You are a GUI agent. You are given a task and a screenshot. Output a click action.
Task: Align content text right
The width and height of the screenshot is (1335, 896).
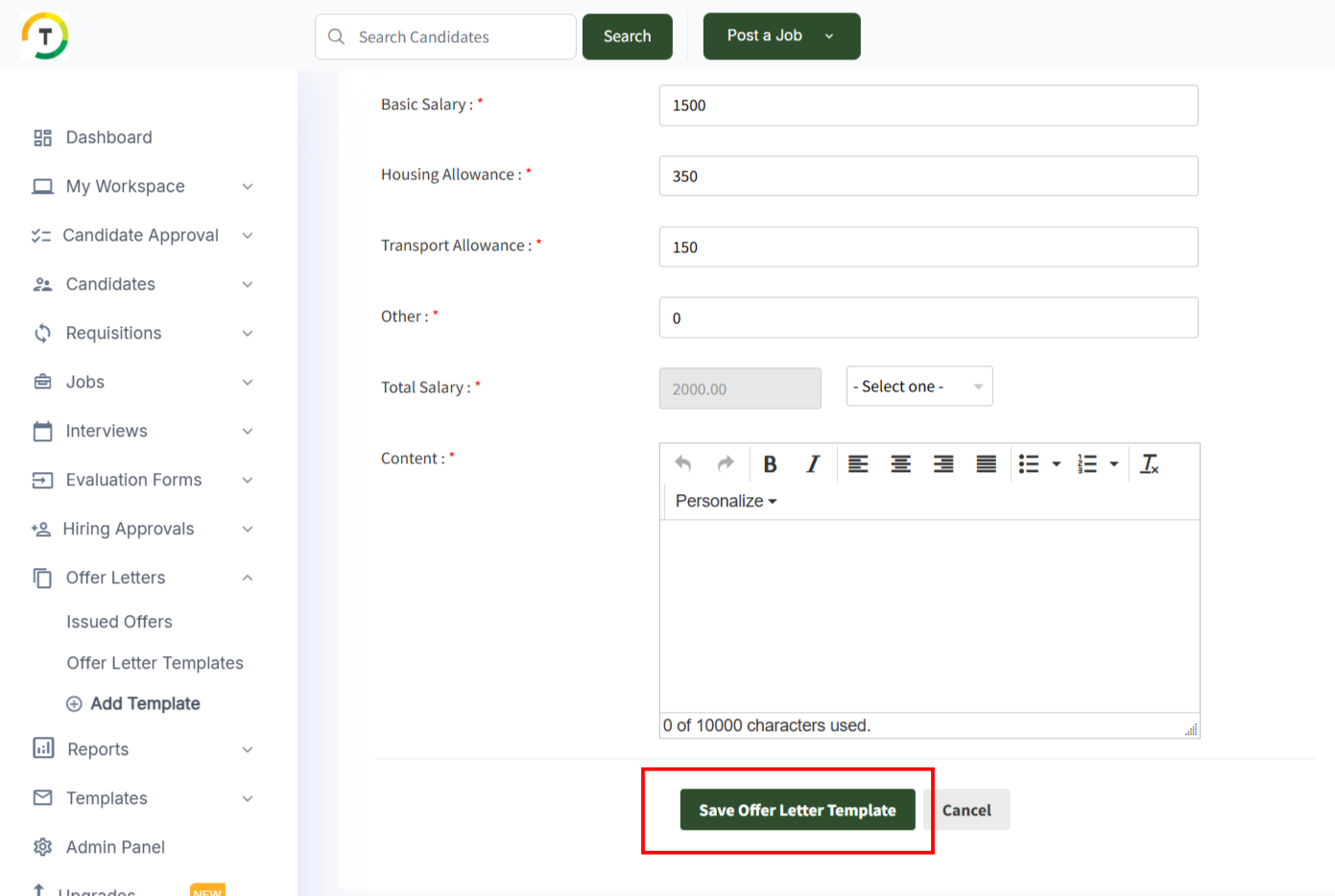click(x=943, y=464)
